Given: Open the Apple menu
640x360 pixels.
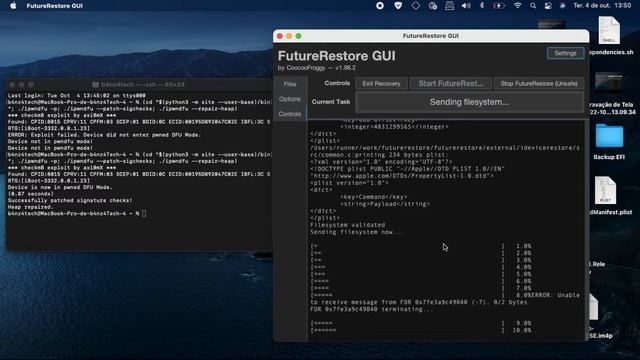Looking at the screenshot, I should pyautogui.click(x=13, y=6).
